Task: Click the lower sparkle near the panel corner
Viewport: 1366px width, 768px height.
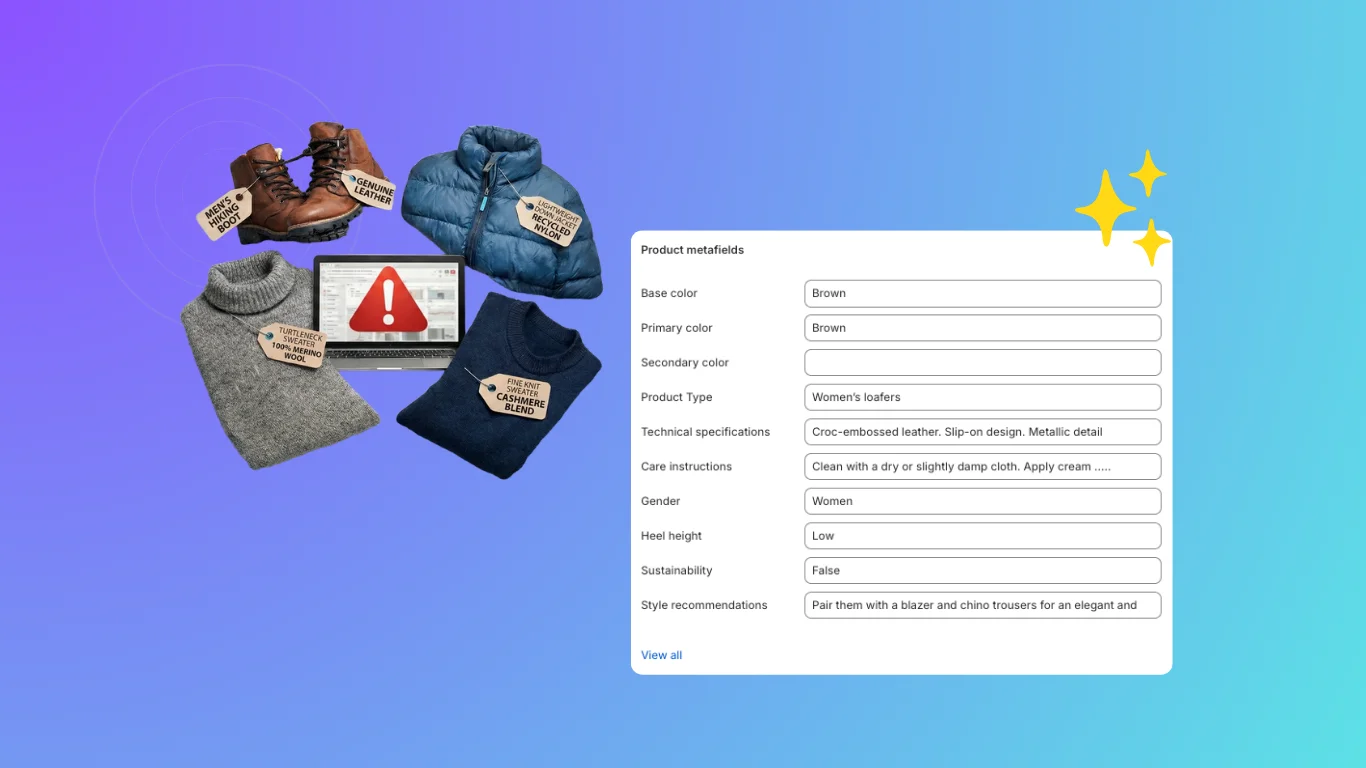Action: pos(1150,243)
